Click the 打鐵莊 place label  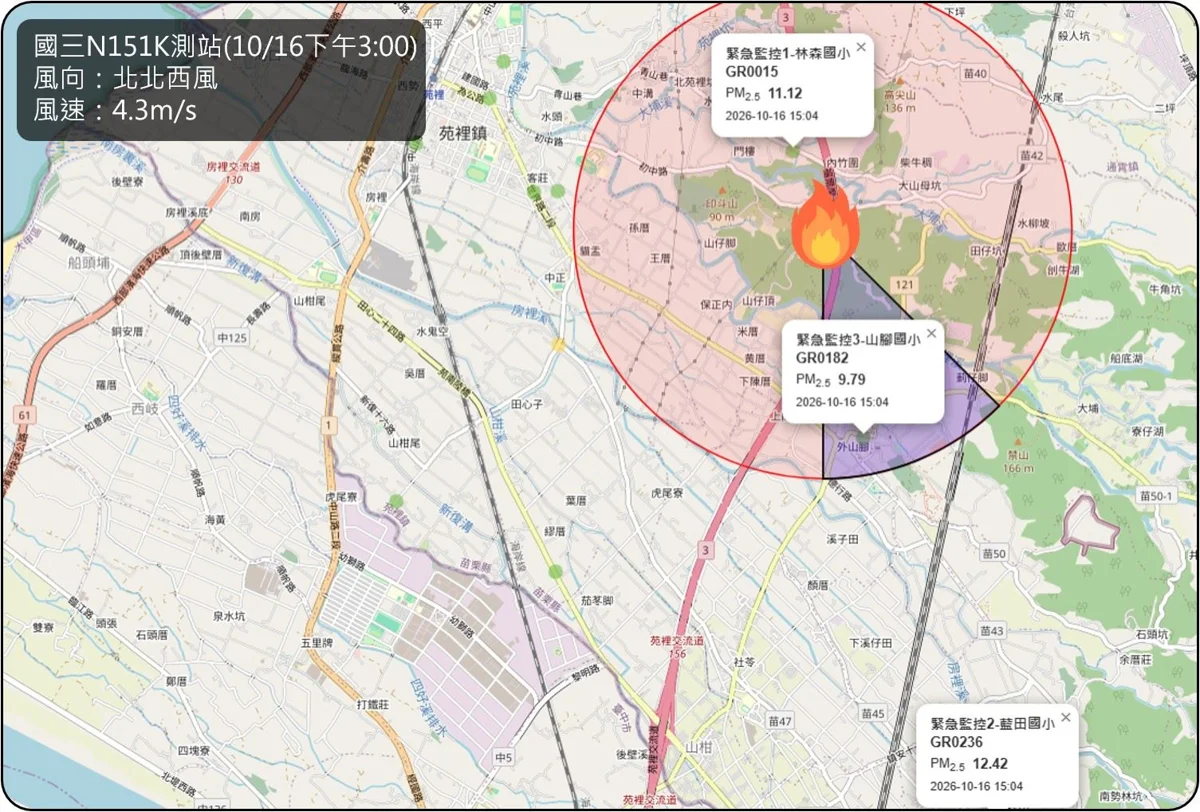[373, 704]
